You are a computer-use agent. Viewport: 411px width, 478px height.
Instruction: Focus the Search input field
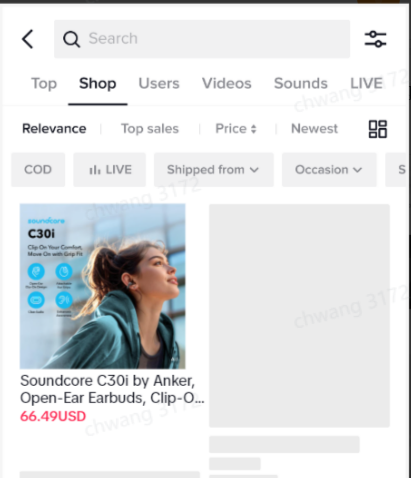(202, 39)
